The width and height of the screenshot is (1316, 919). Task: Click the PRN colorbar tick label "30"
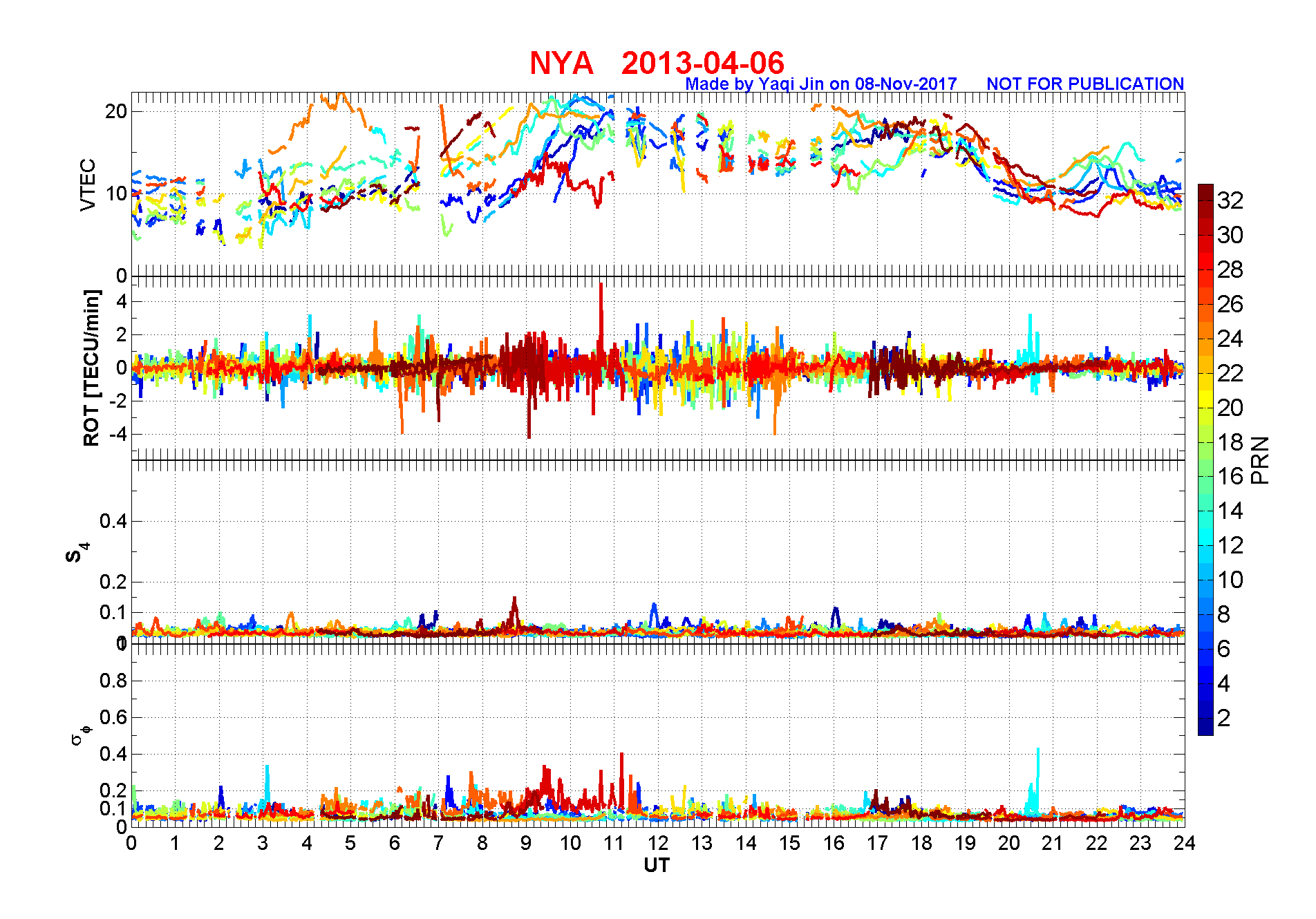(x=1230, y=235)
